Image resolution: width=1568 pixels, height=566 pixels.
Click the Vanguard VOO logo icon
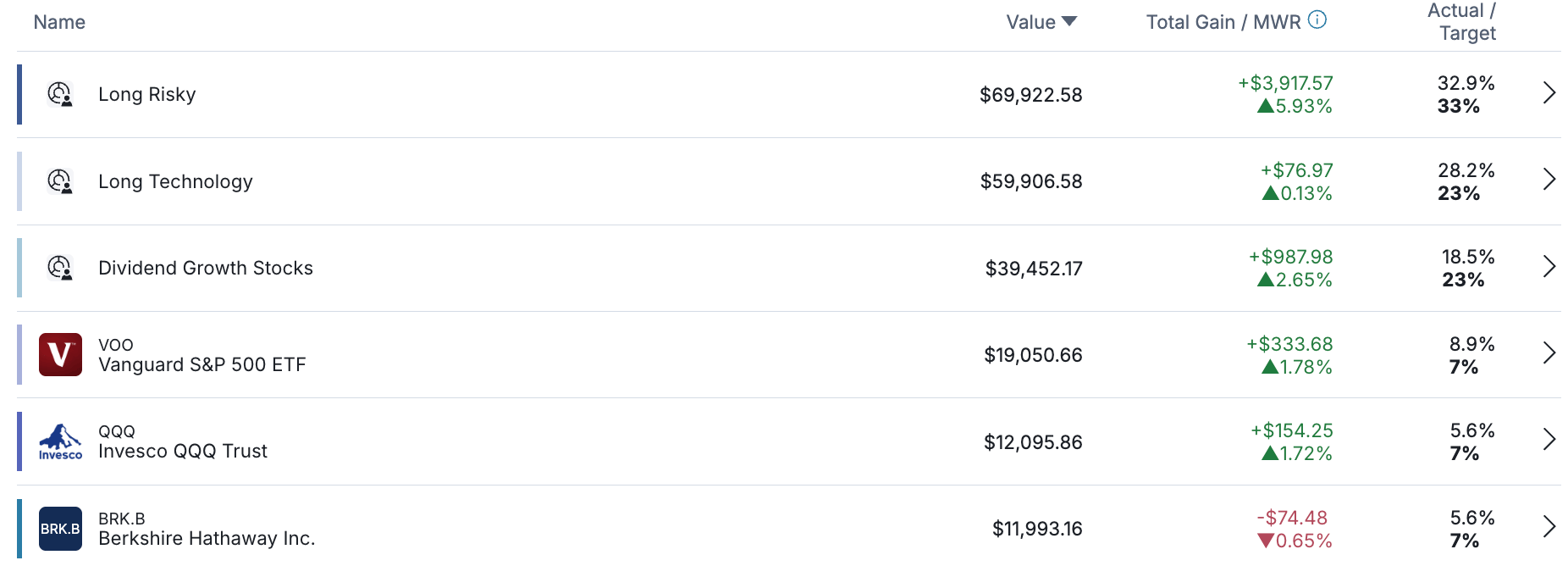point(60,354)
